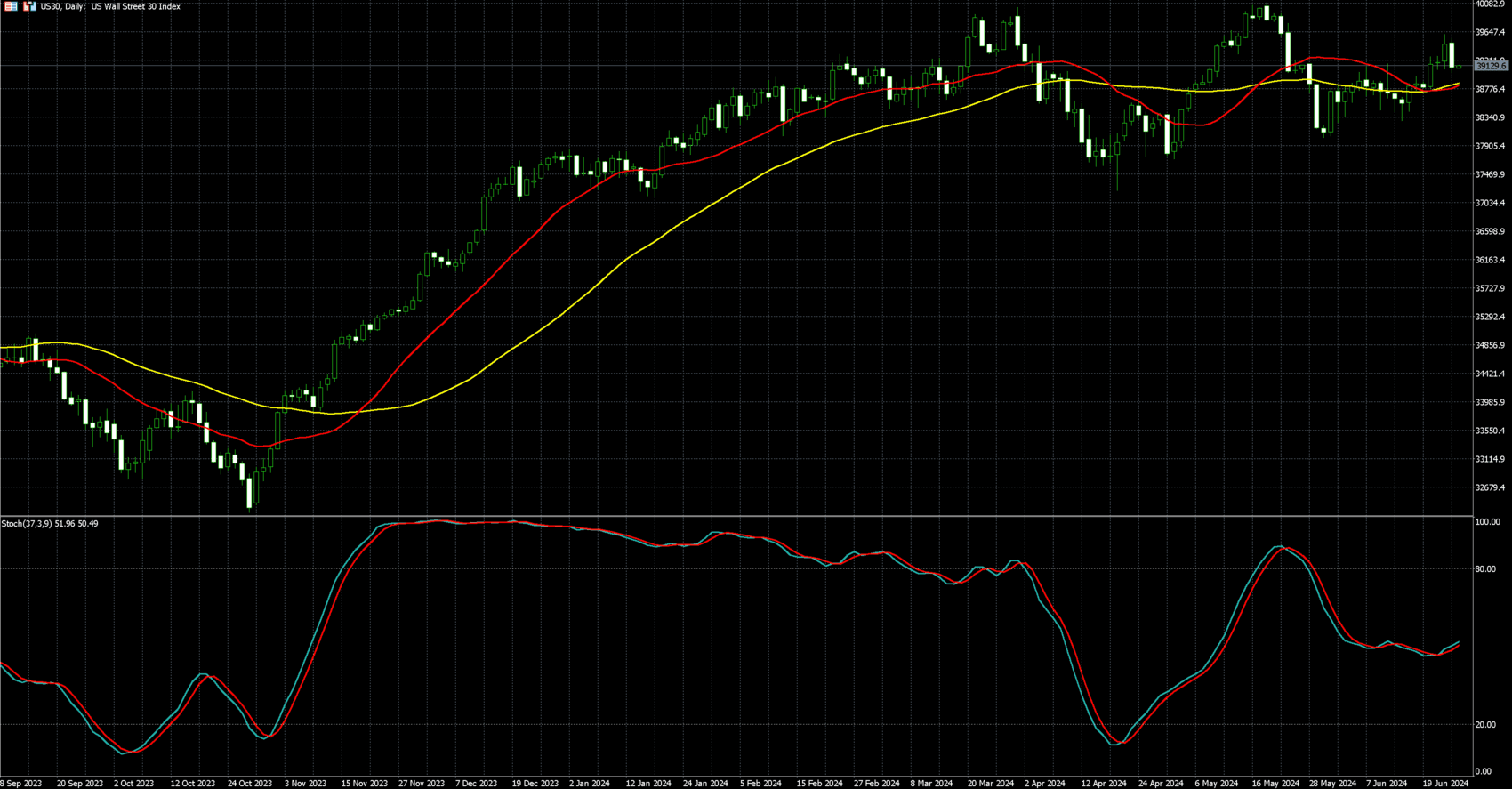Select the 2 Jan 2024 date marker
The image size is (1512, 789).
coord(590,784)
